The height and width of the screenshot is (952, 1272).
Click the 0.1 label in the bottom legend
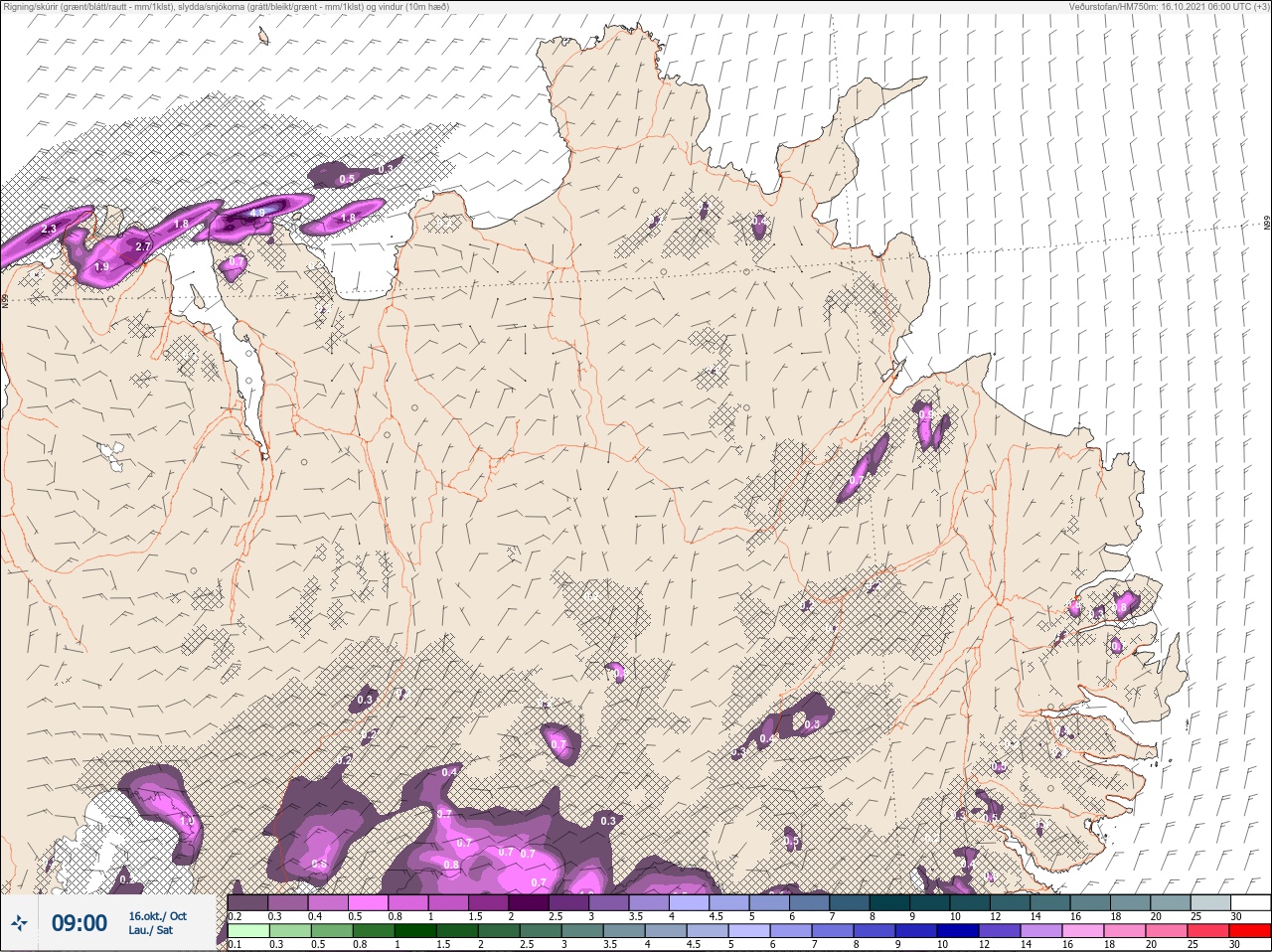[x=235, y=944]
